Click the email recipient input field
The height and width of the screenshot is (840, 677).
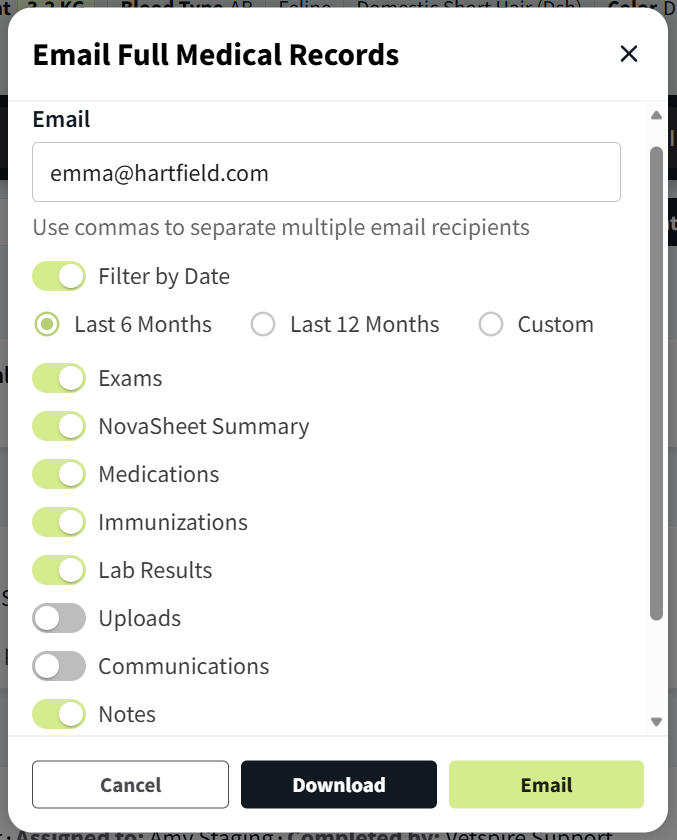(x=328, y=172)
